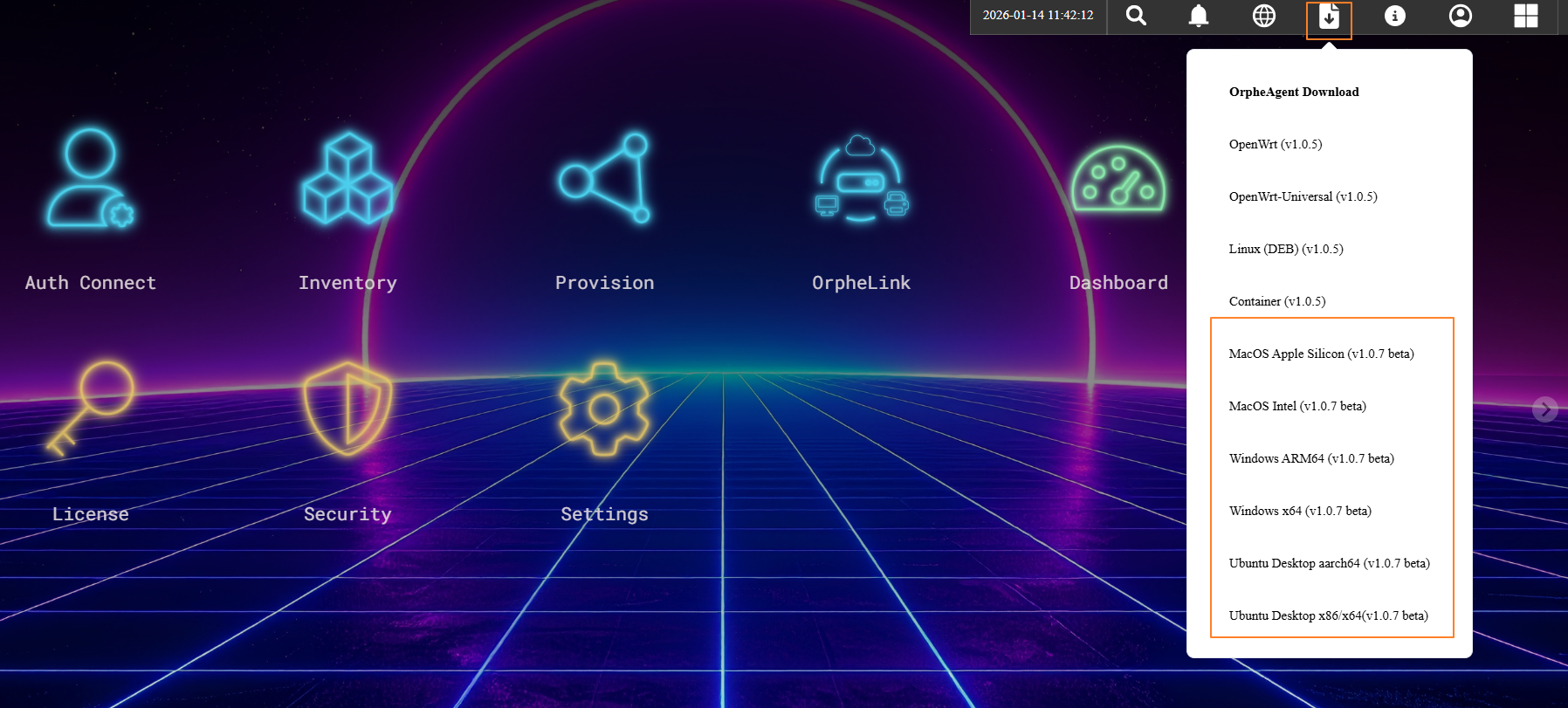Open the apps grid launcher
The image size is (1568, 708).
pos(1525,16)
